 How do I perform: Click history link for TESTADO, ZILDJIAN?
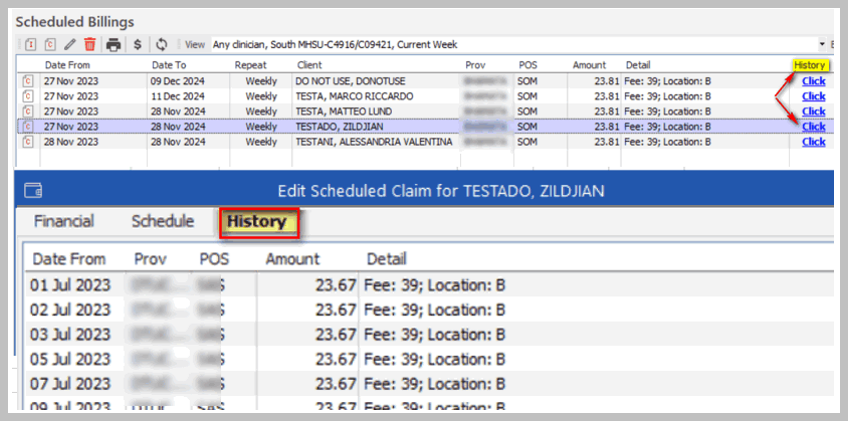coord(813,127)
